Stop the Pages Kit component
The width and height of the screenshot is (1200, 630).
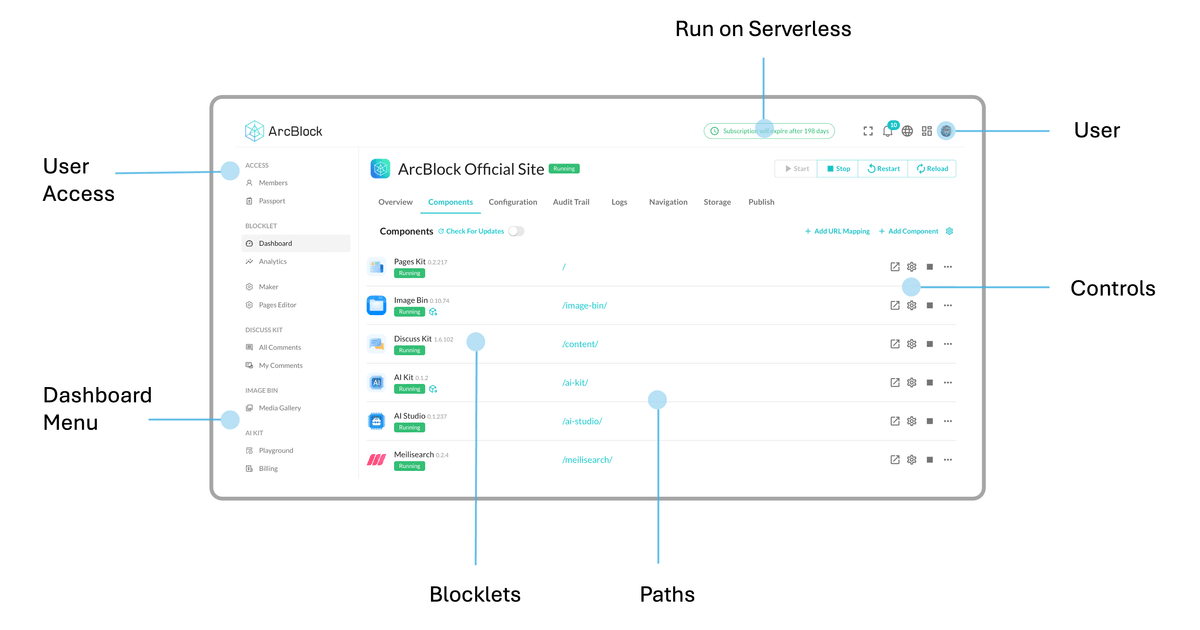pos(930,267)
